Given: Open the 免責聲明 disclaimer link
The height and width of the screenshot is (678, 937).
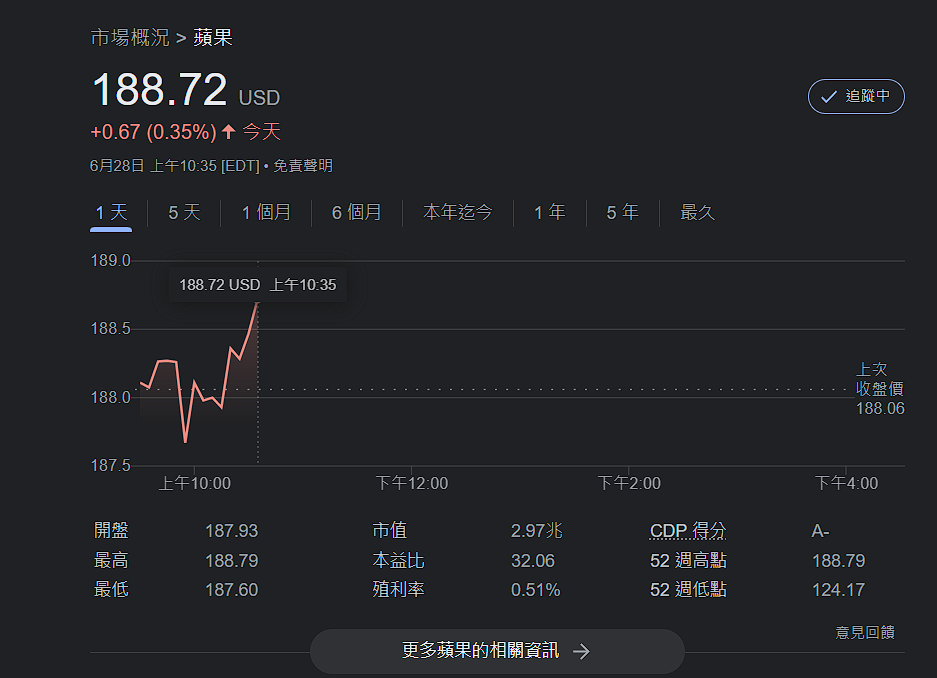Looking at the screenshot, I should click(x=303, y=165).
